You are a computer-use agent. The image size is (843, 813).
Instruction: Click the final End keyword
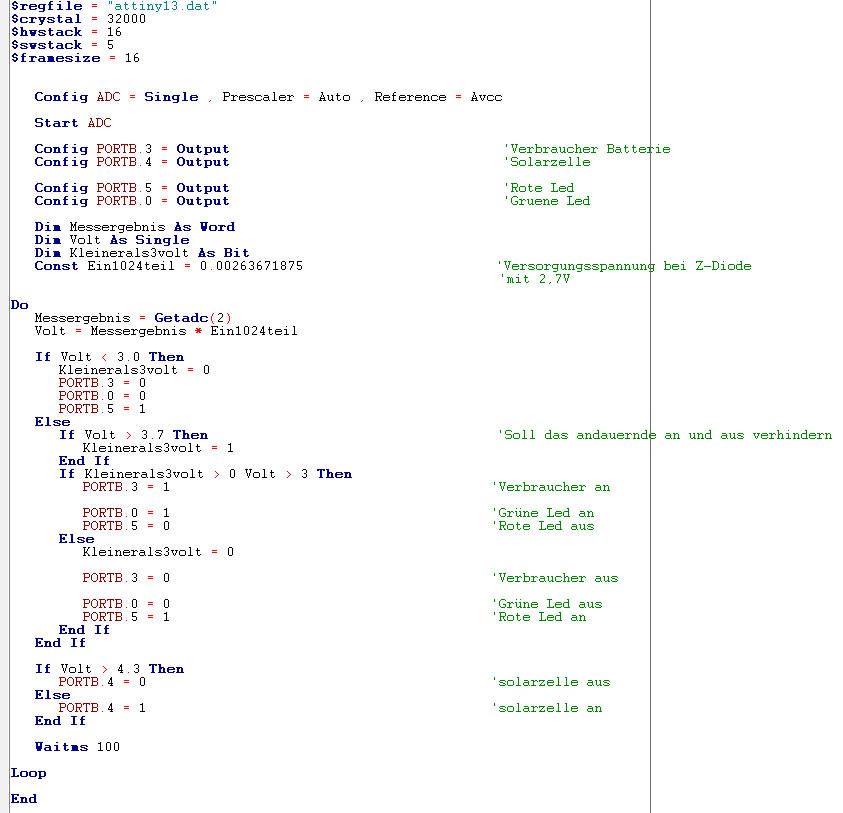[x=24, y=798]
